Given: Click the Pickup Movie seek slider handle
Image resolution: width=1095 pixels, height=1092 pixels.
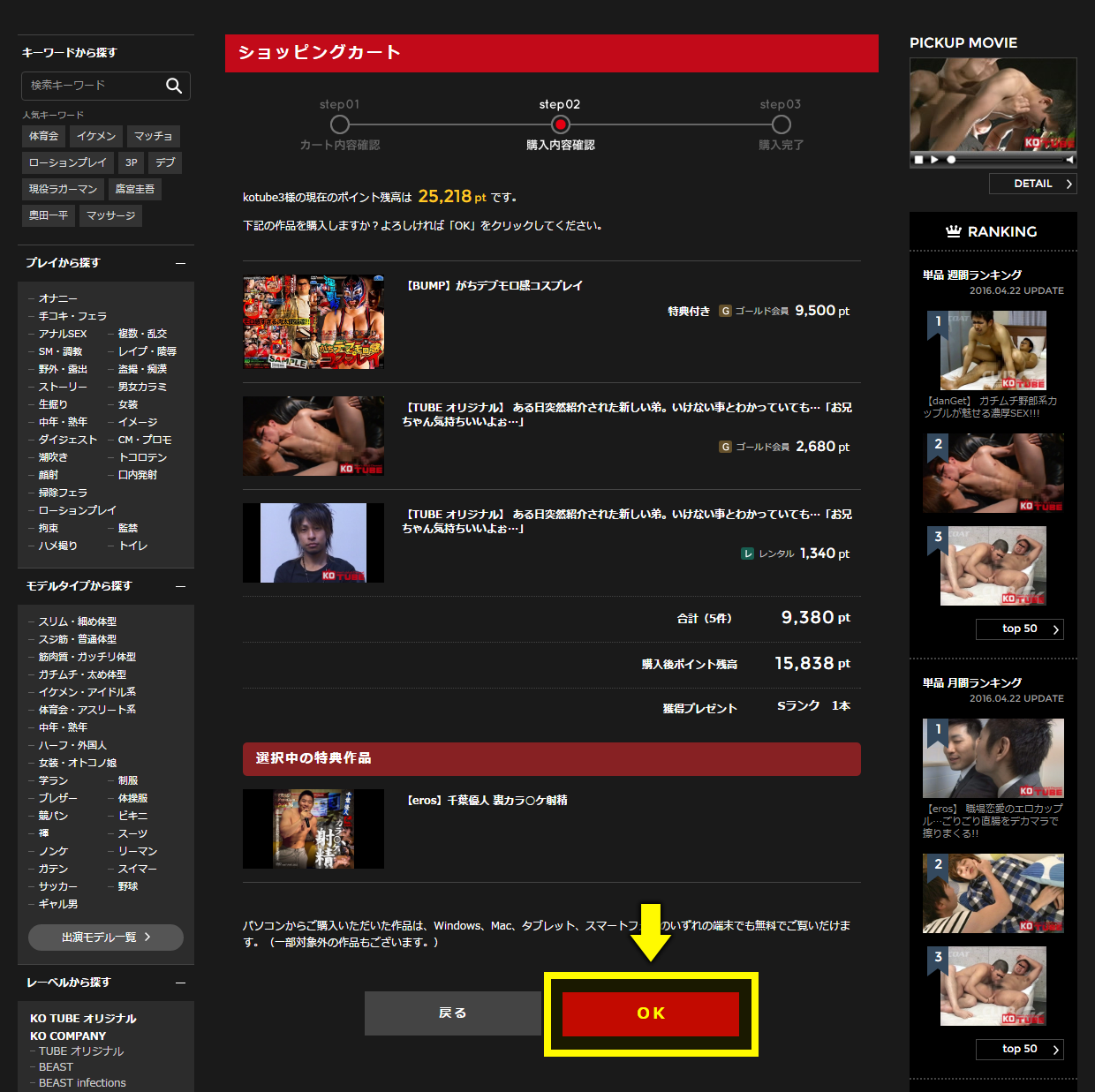Looking at the screenshot, I should tap(951, 160).
